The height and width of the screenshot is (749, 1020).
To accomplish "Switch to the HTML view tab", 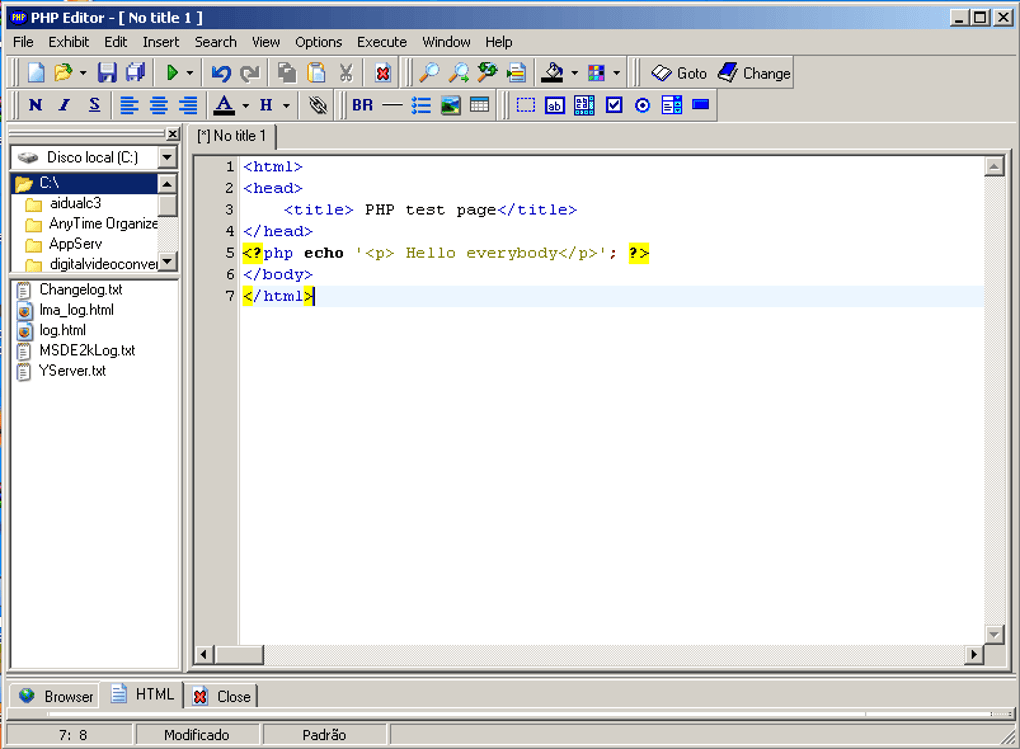I will click(x=142, y=694).
